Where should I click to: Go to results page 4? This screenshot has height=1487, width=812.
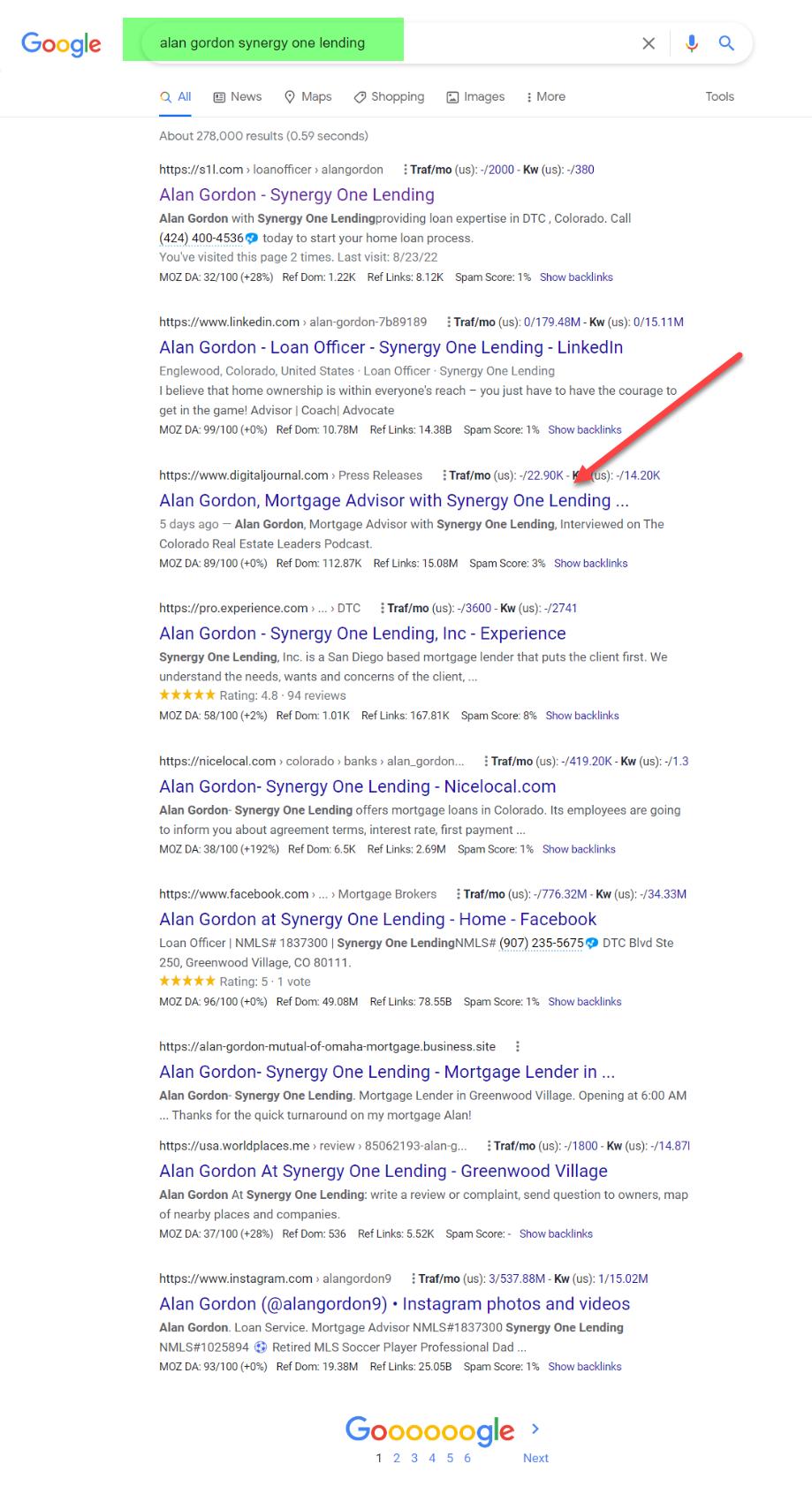pos(432,1458)
